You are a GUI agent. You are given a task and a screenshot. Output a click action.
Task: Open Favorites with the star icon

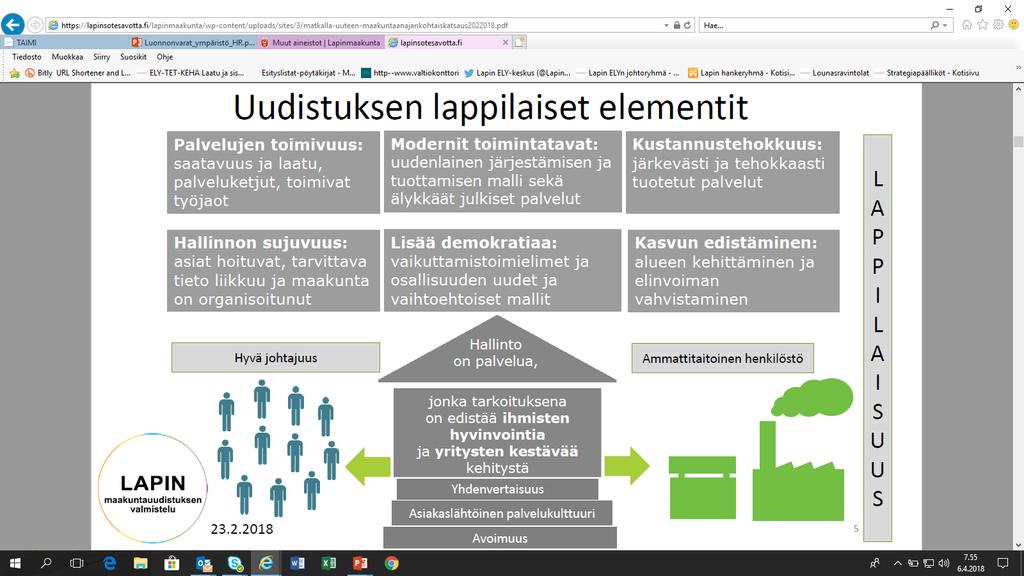982,25
